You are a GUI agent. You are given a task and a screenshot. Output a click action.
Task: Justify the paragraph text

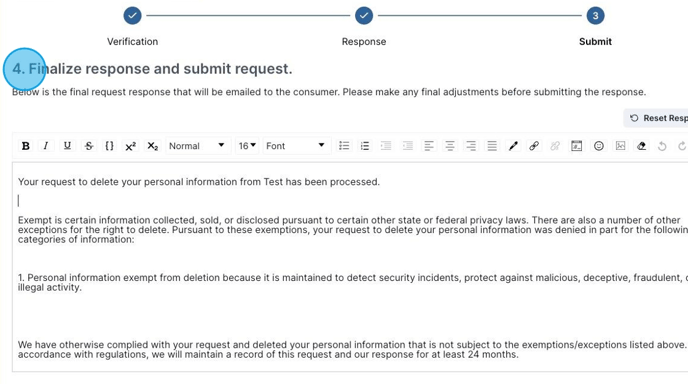[x=492, y=146]
